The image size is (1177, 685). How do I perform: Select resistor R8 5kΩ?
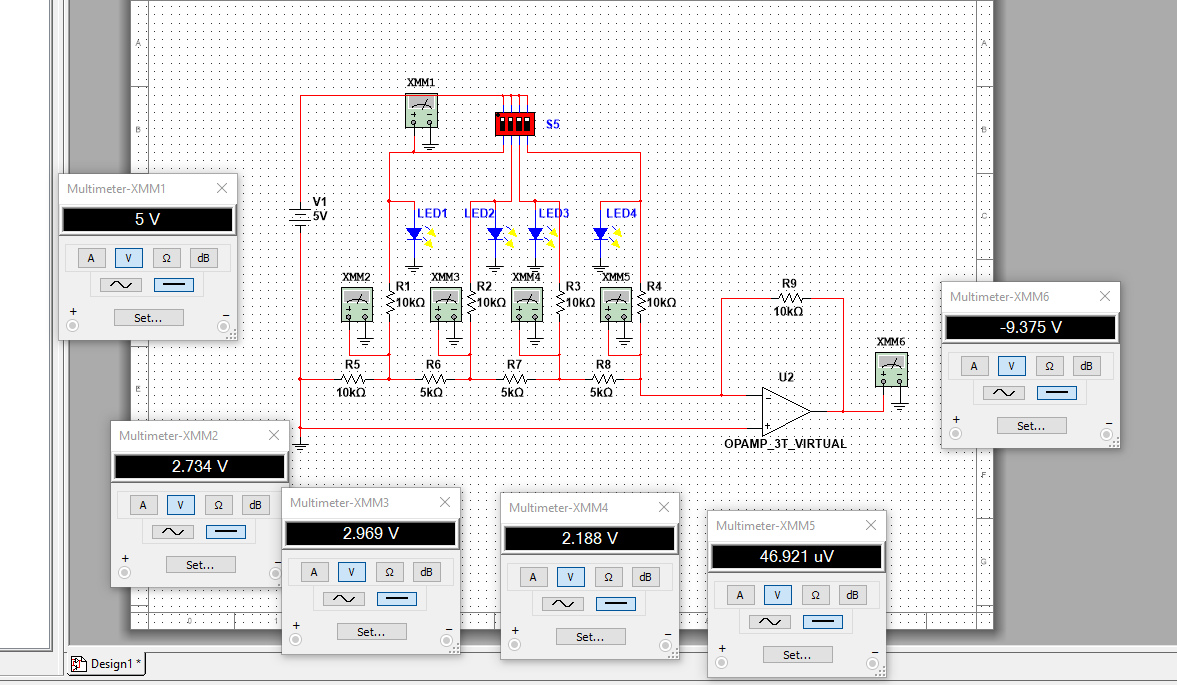(x=603, y=379)
